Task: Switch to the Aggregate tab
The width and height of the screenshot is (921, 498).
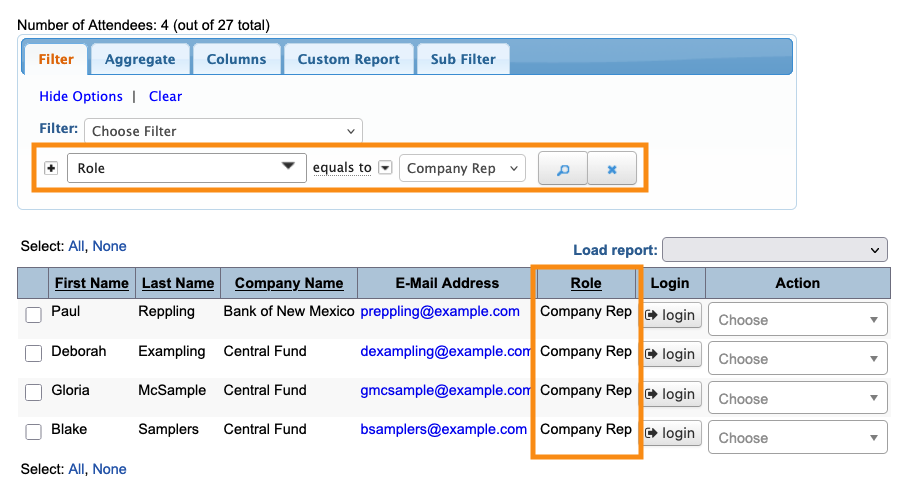Action: (140, 59)
